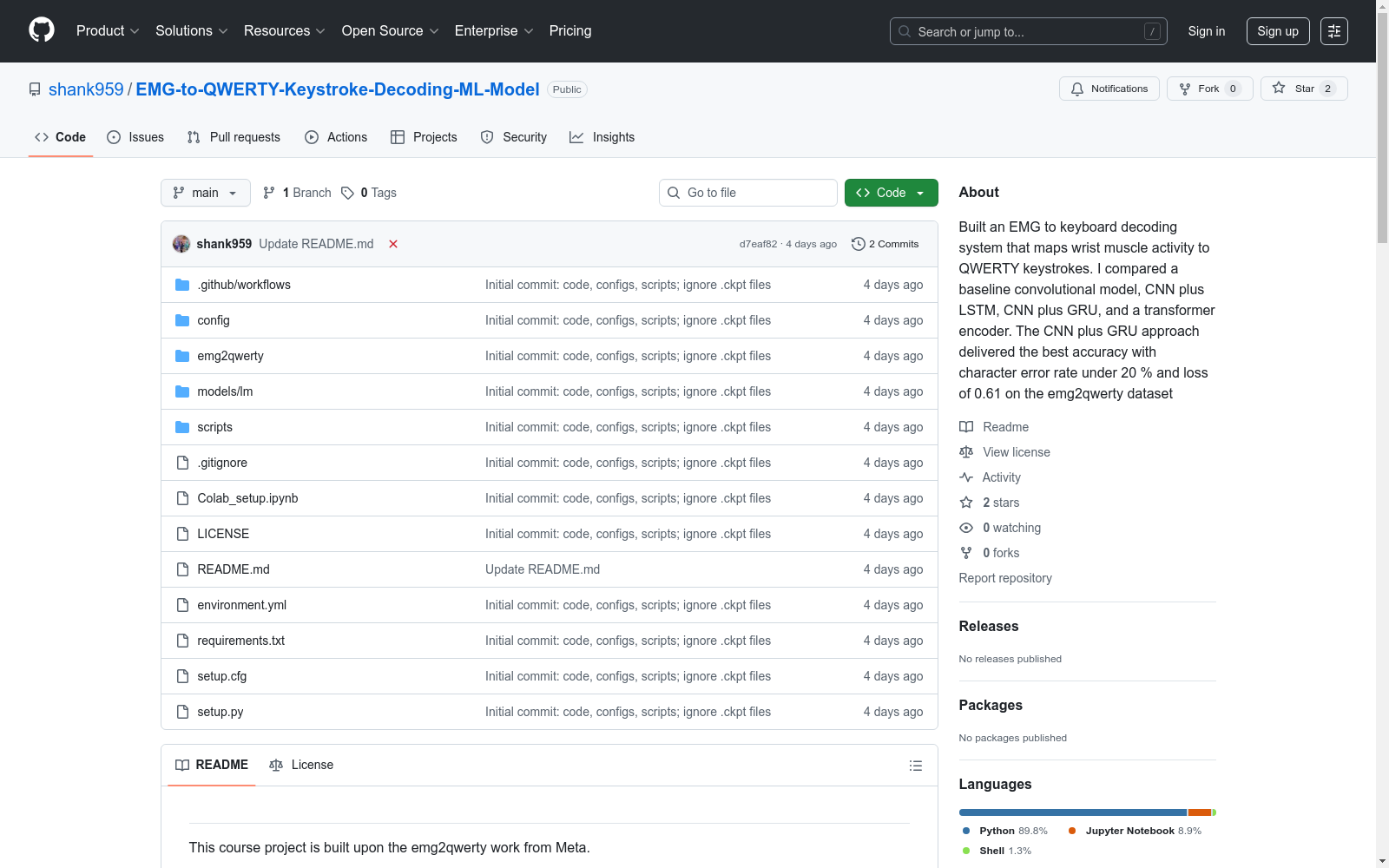Click the Report repository link
This screenshot has width=1389, height=868.
coord(1005,578)
